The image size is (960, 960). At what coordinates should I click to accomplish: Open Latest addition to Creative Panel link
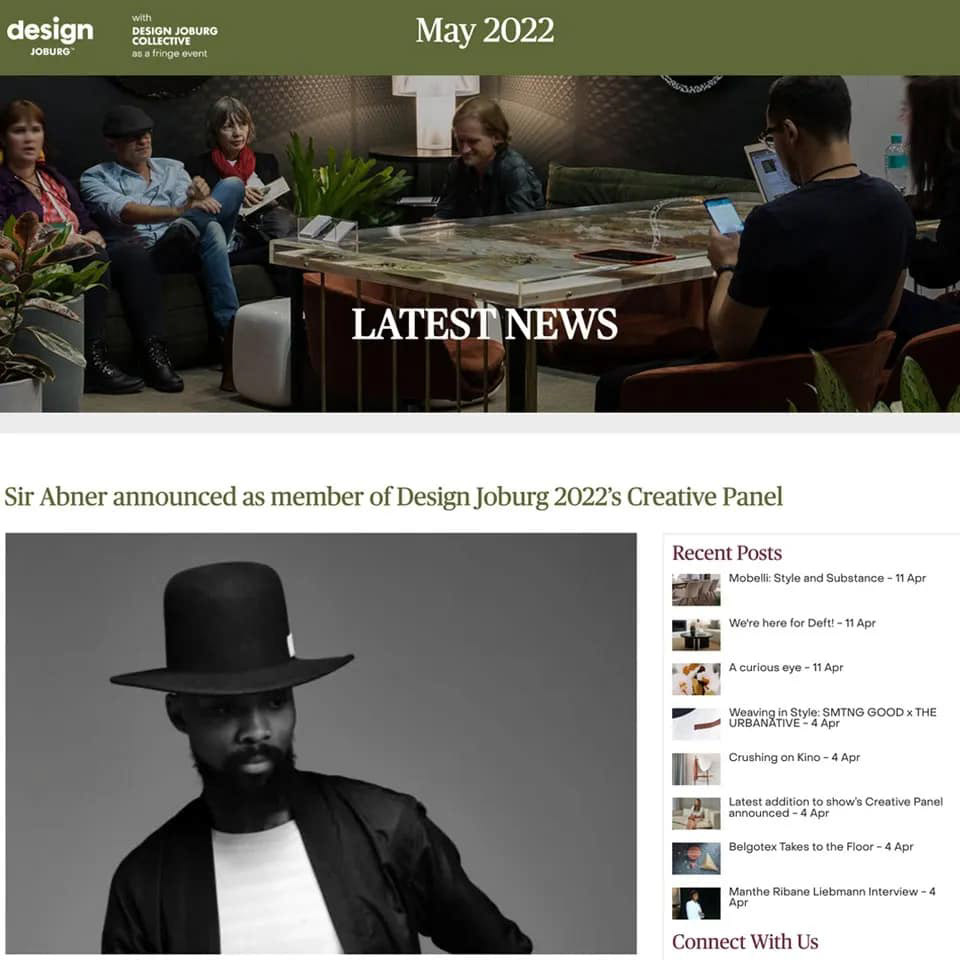point(835,808)
